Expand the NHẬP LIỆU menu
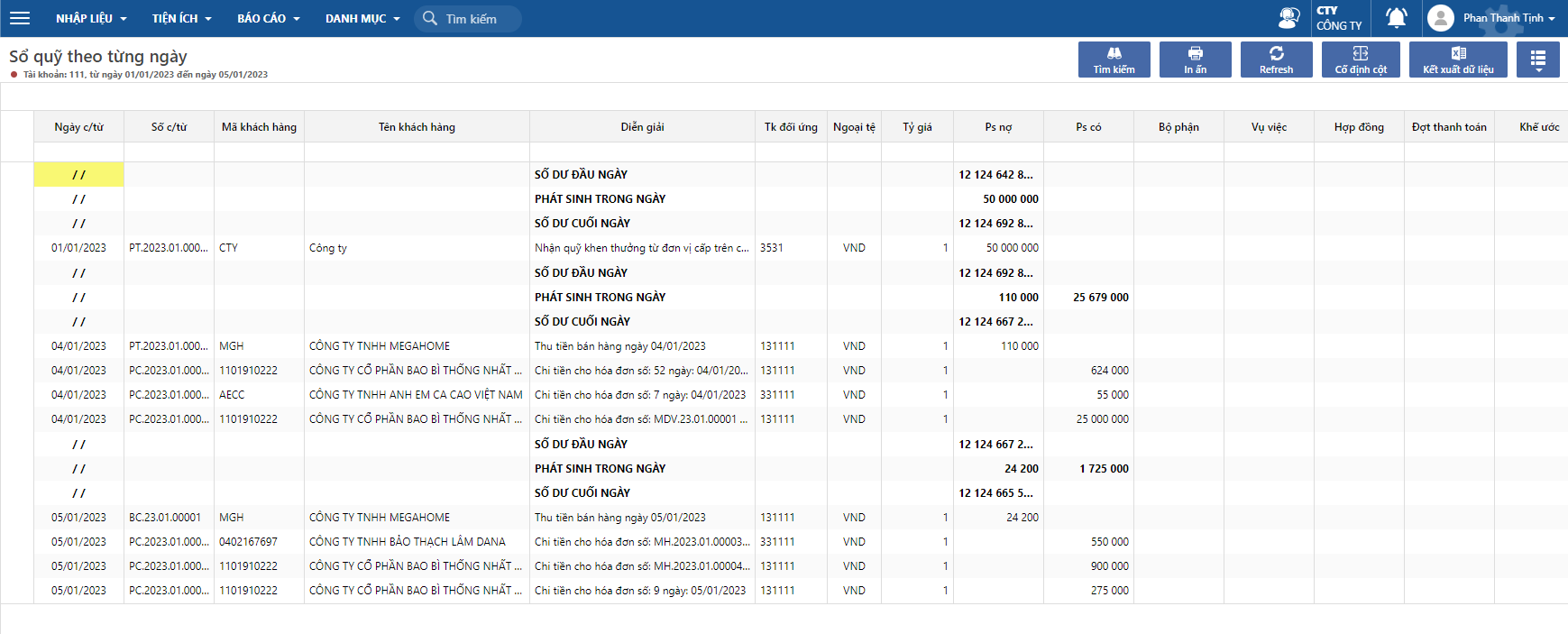Screen dimensions: 1568x634 [91, 18]
